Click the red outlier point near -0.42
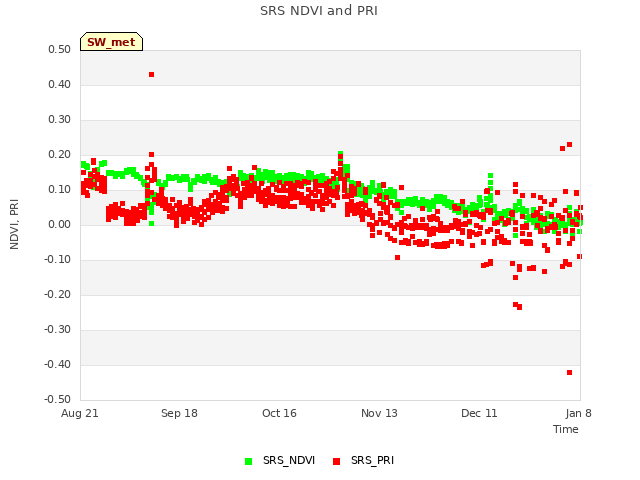This screenshot has width=640, height=480. 569,373
